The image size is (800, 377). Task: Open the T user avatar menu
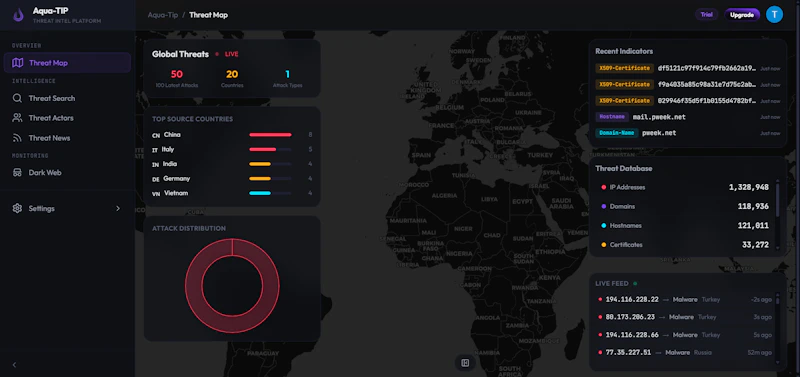coord(774,15)
